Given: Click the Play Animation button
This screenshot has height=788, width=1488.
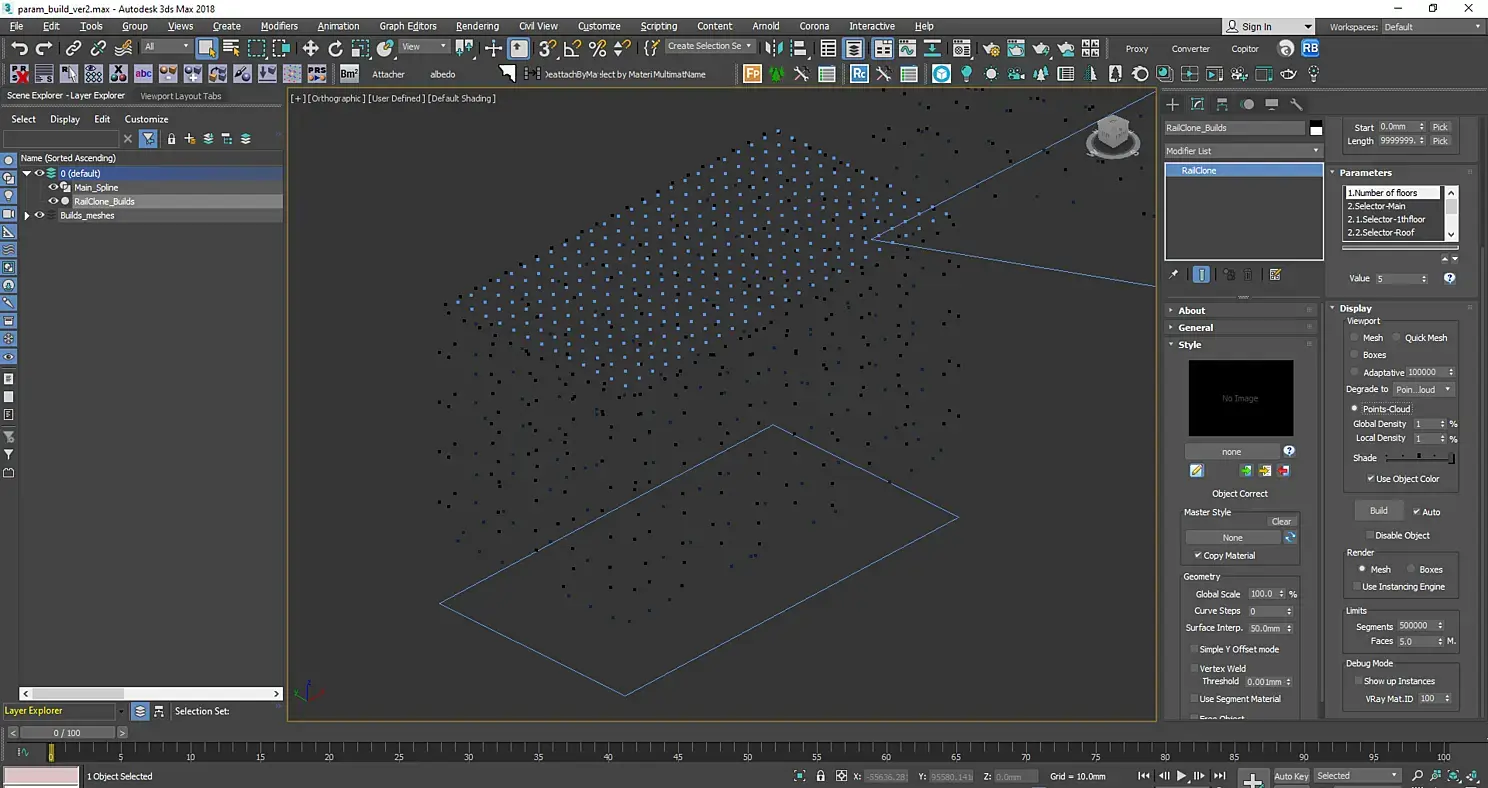Looking at the screenshot, I should point(1182,776).
